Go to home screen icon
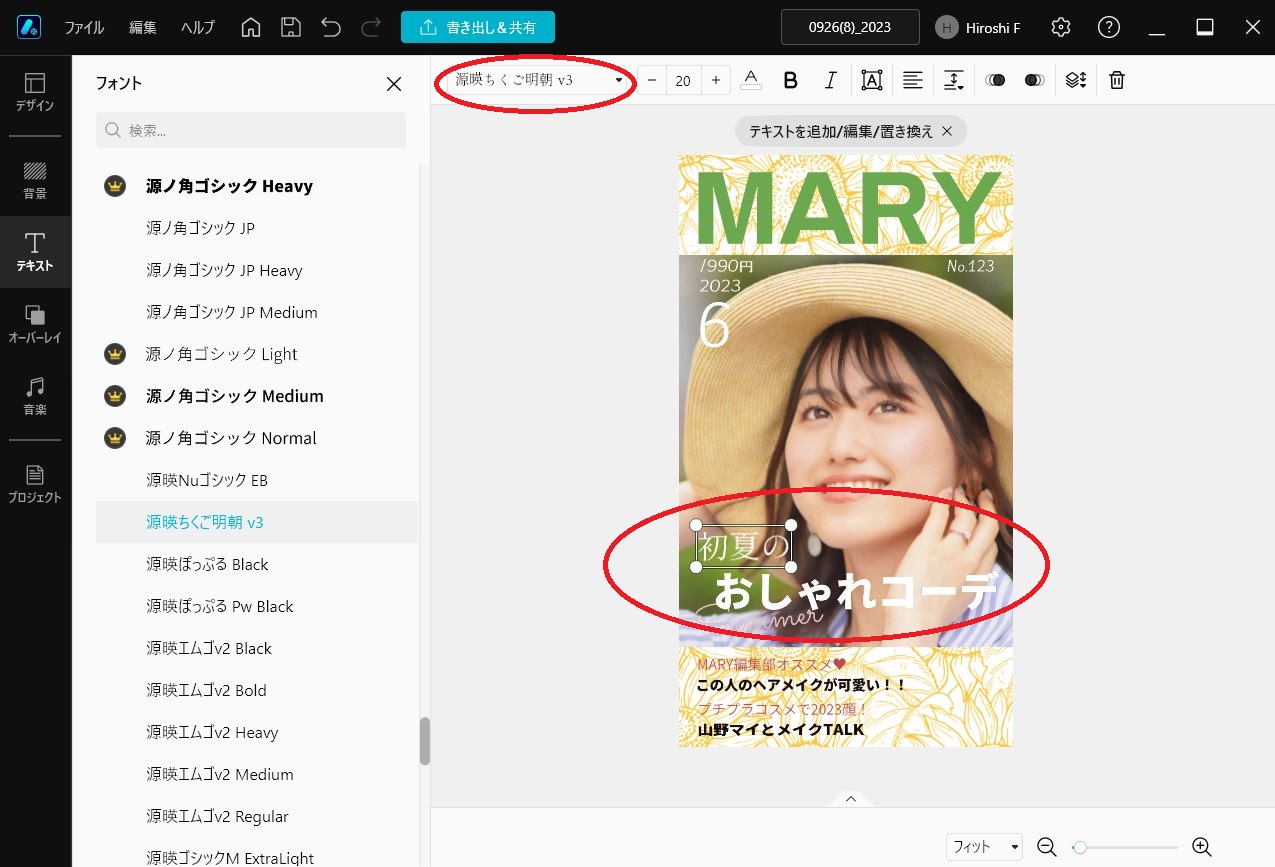Image resolution: width=1275 pixels, height=867 pixels. [252, 27]
